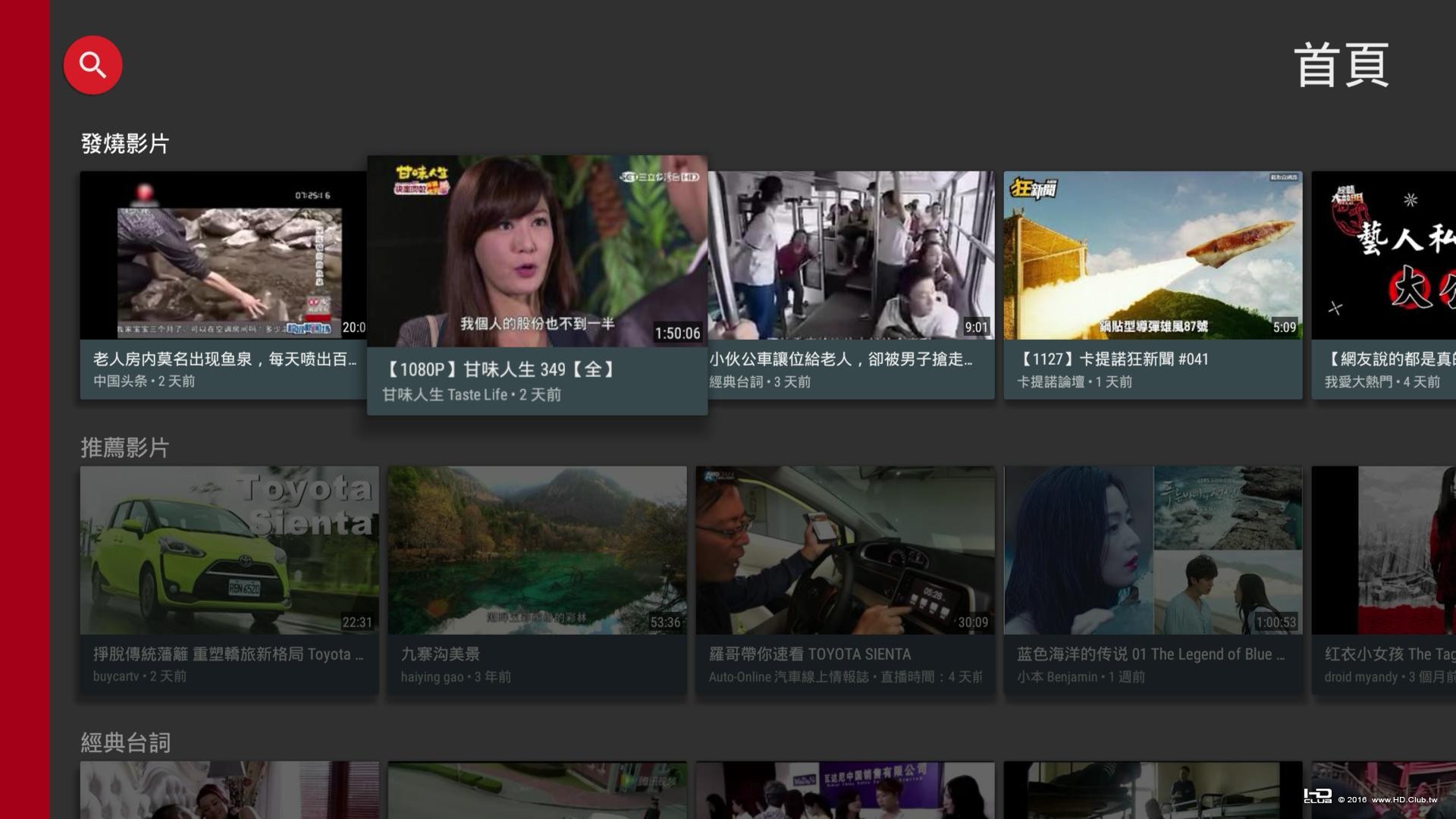Click the 5:09 duration badge
Screen dimensions: 1456x819
click(x=1285, y=327)
